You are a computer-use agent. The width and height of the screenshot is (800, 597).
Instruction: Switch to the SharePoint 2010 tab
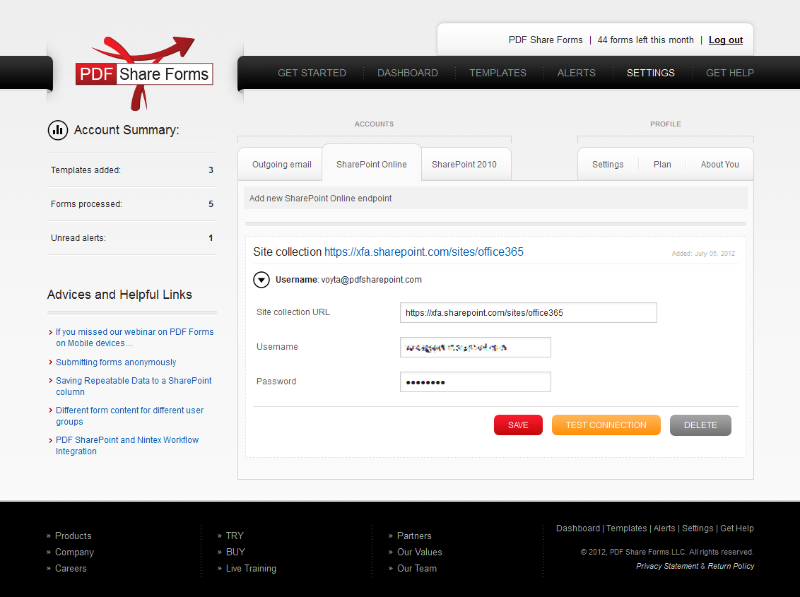pos(464,164)
